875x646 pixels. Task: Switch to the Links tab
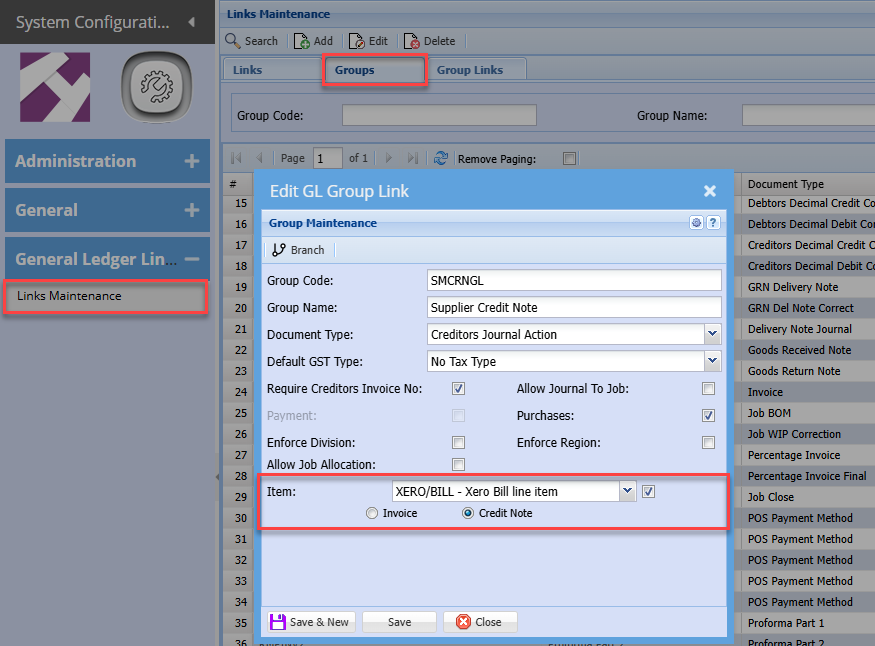(x=248, y=70)
